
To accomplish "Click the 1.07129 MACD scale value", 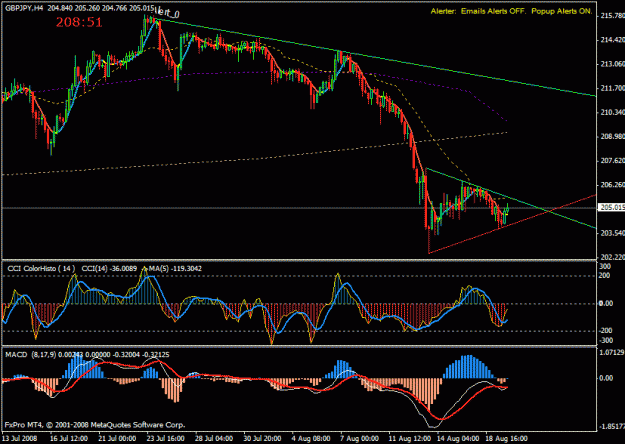I will [612, 352].
